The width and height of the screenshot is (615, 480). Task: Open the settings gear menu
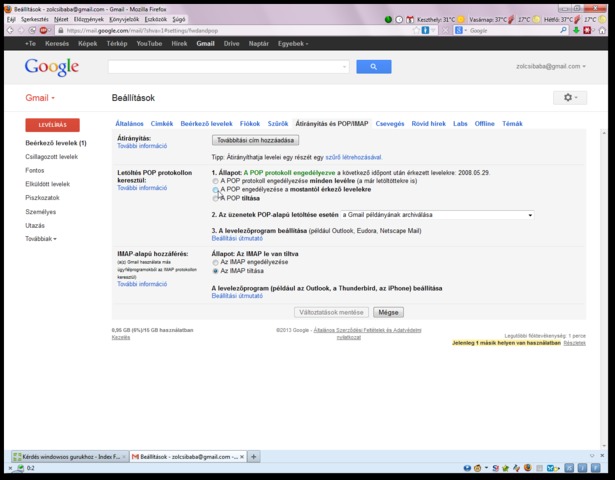click(570, 97)
